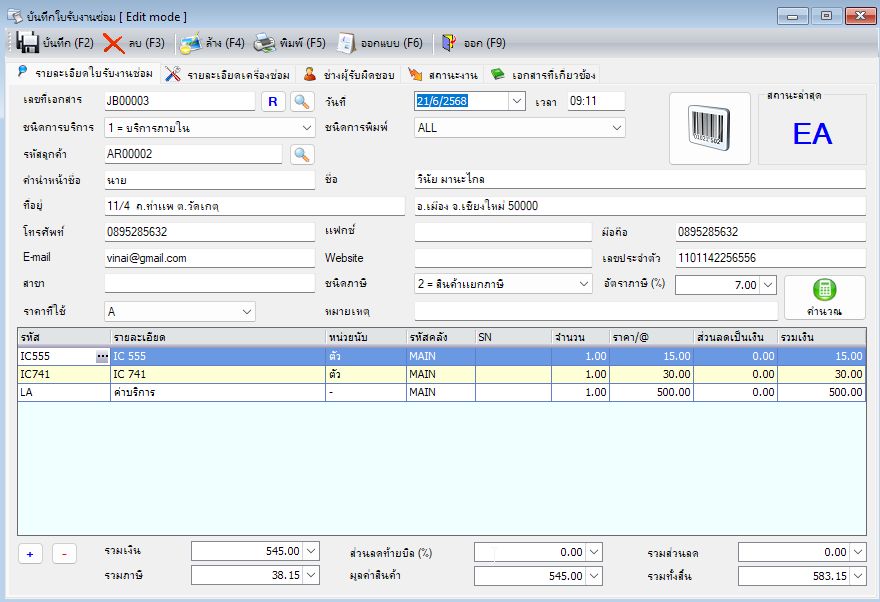Click the printer icon (F5)

(264, 43)
